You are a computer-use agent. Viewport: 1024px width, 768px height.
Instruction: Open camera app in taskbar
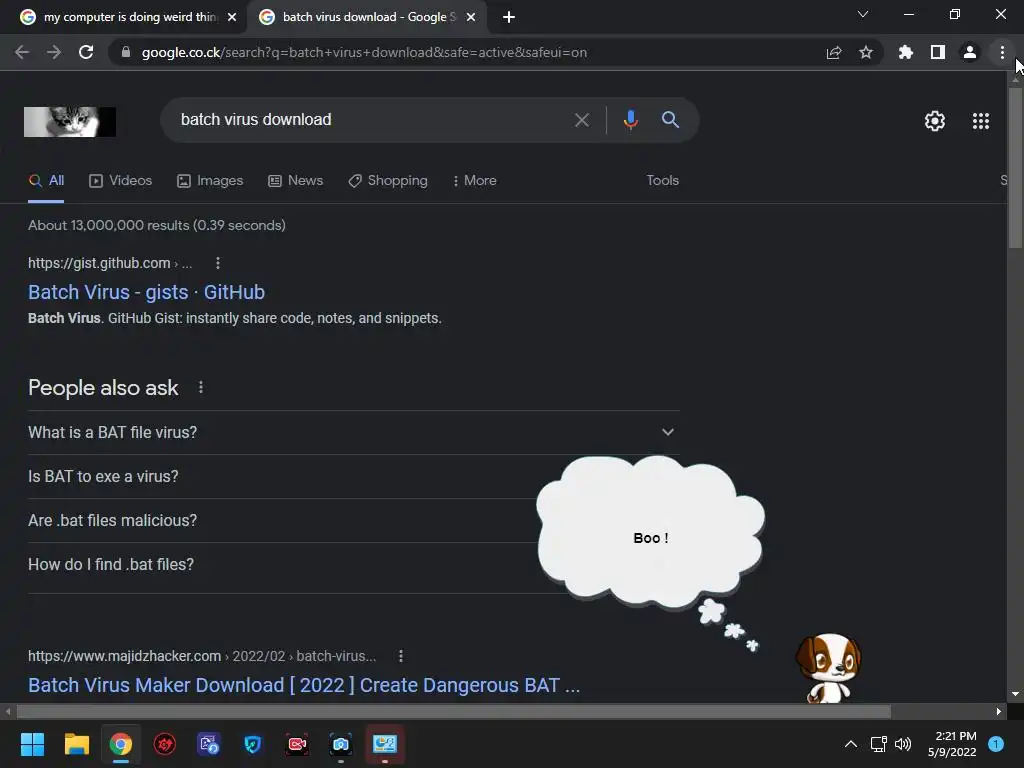[341, 744]
